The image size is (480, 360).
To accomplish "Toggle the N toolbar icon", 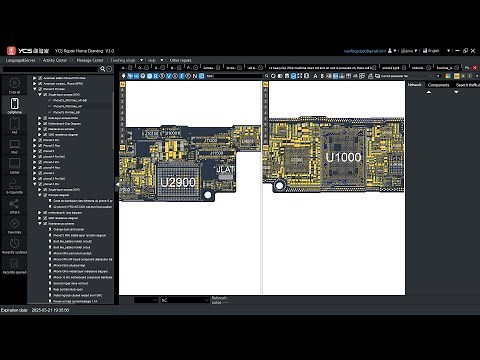I will coord(195,76).
